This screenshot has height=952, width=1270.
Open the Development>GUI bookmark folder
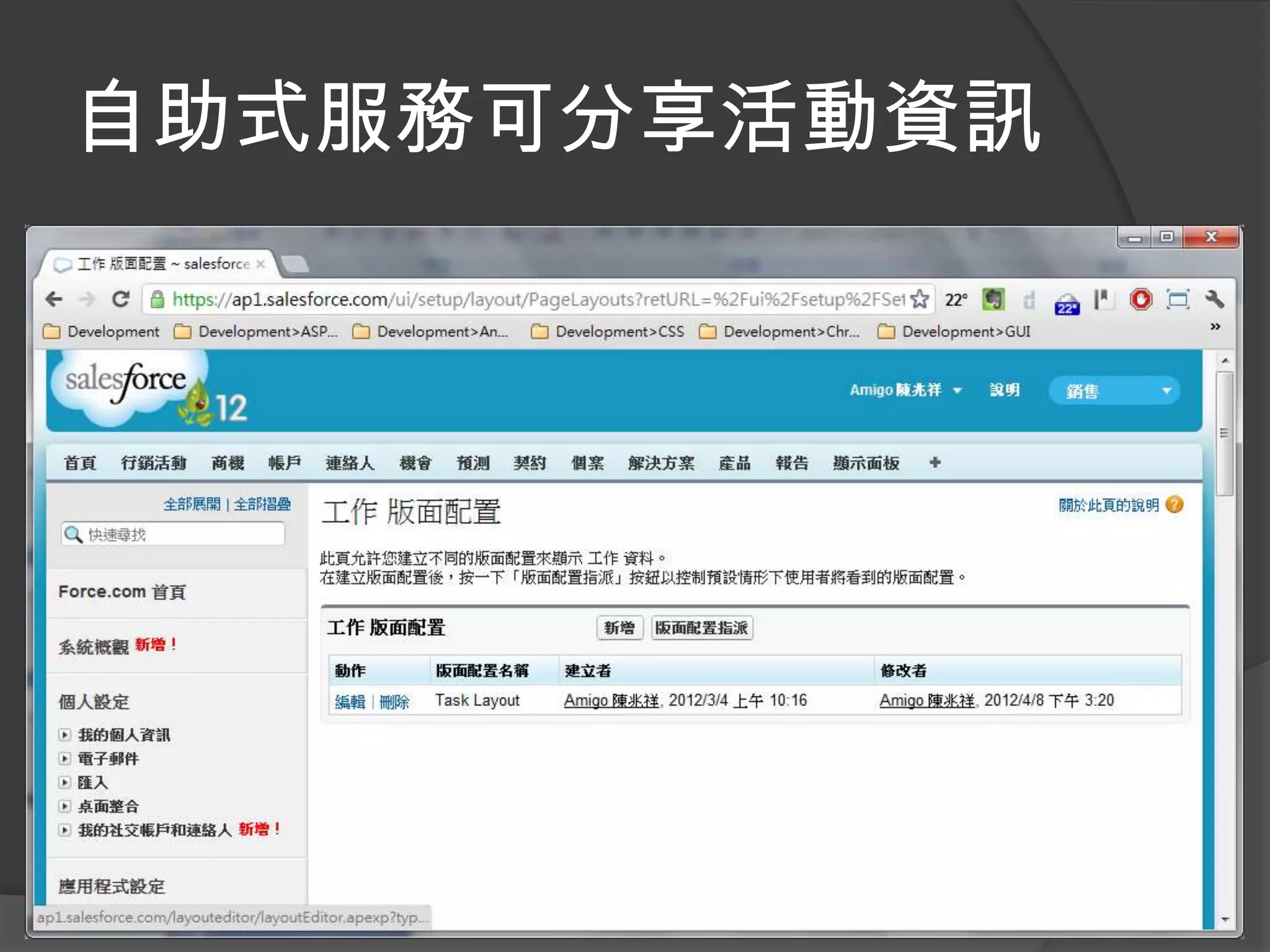click(x=954, y=332)
